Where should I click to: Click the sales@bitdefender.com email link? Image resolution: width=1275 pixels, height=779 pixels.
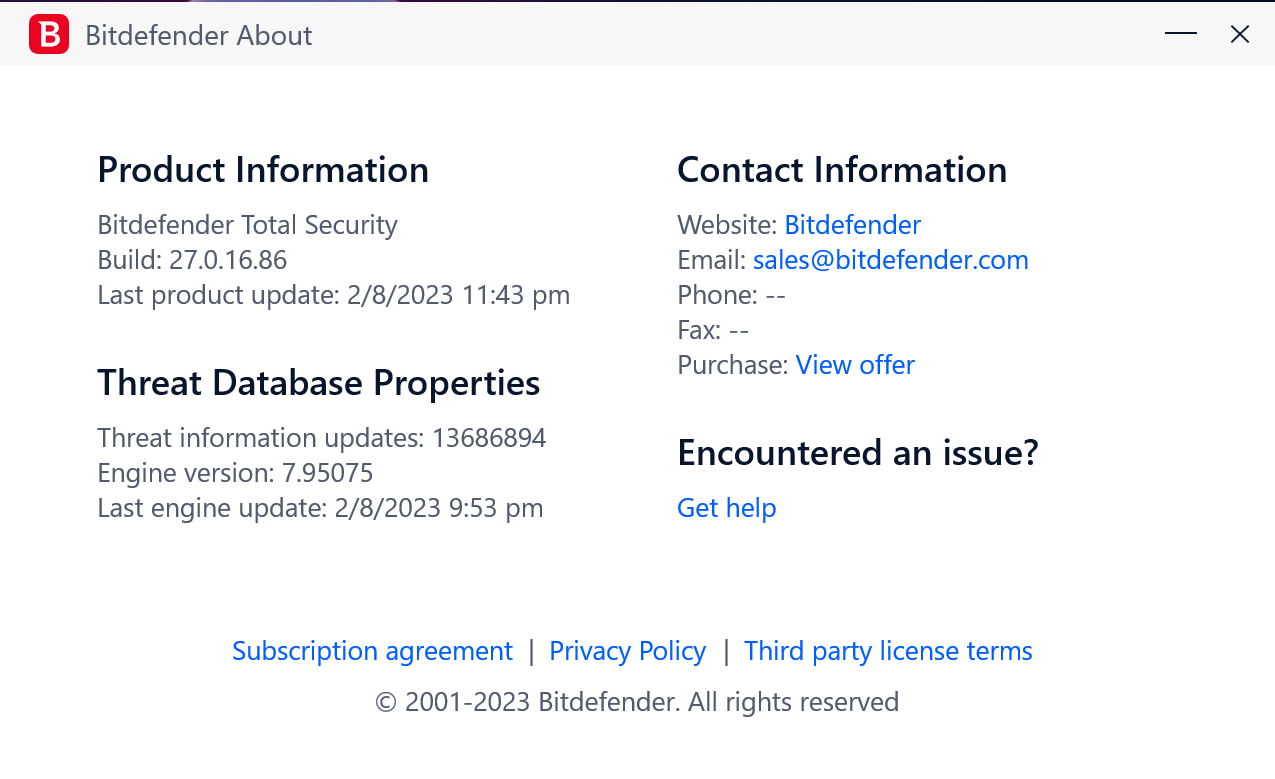890,260
